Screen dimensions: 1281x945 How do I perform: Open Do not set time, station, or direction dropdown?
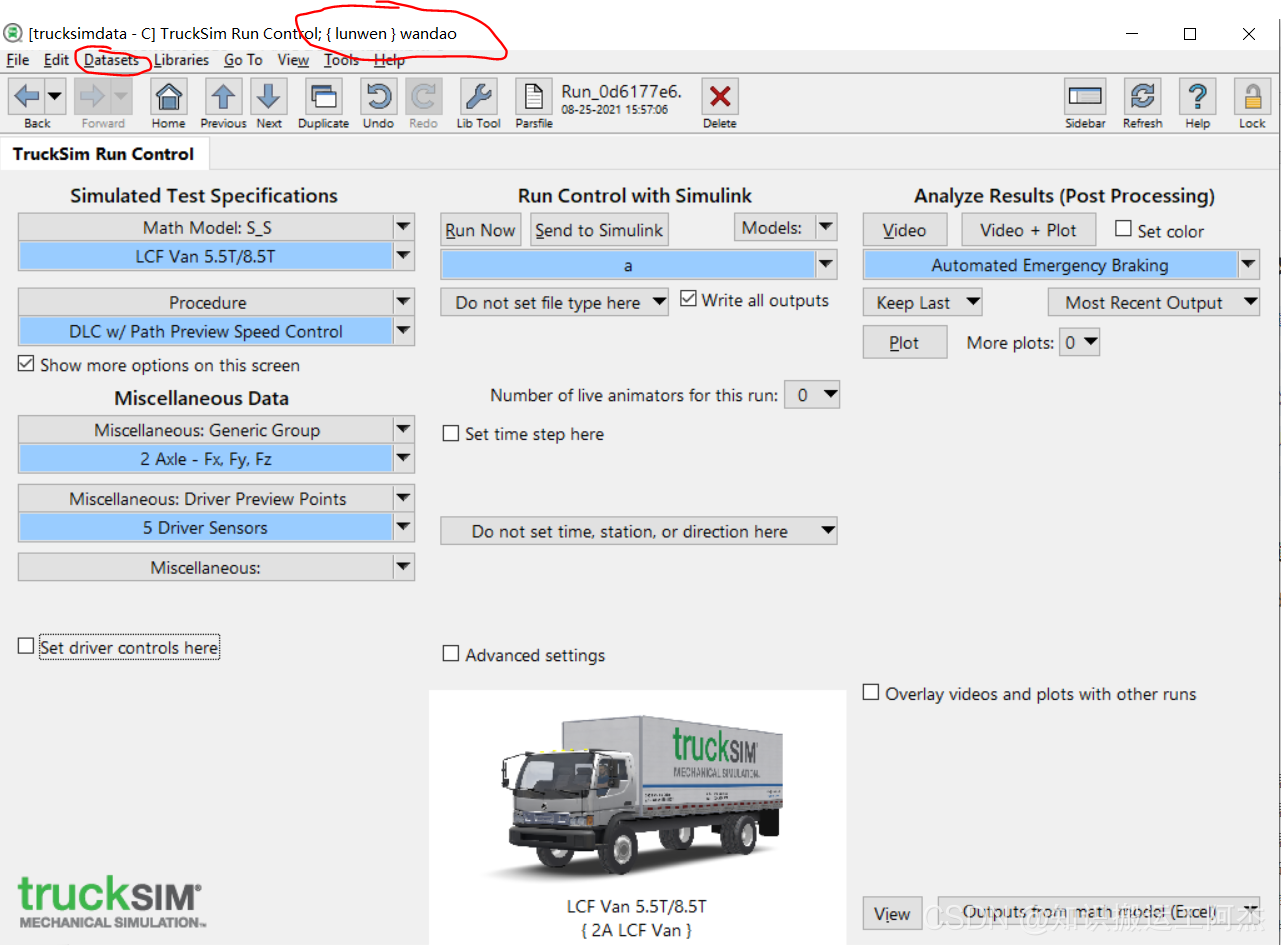pos(639,531)
